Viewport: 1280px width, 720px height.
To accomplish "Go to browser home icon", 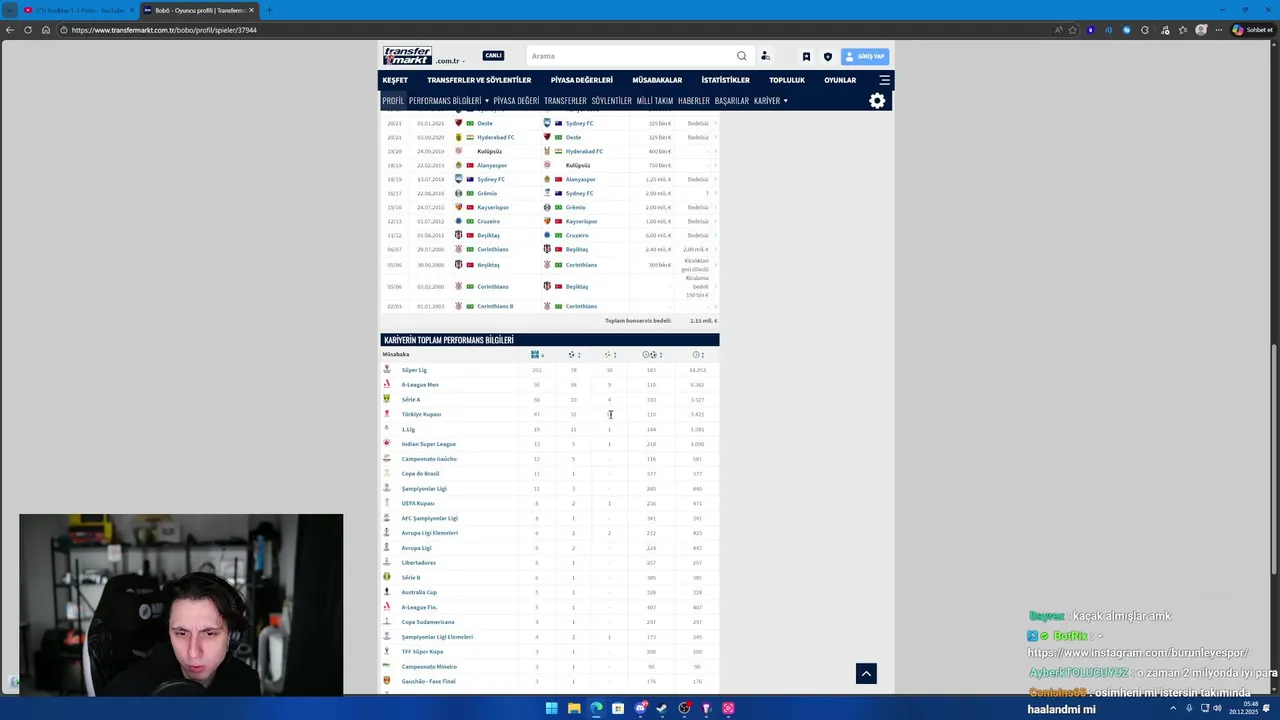I will pos(46,30).
